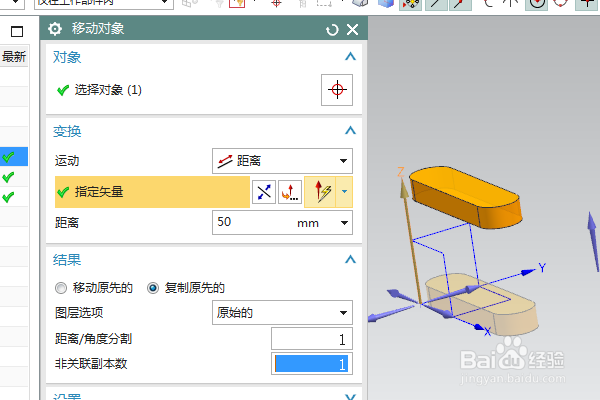
Task: Select the 移动原先的 radio button
Action: (x=61, y=288)
